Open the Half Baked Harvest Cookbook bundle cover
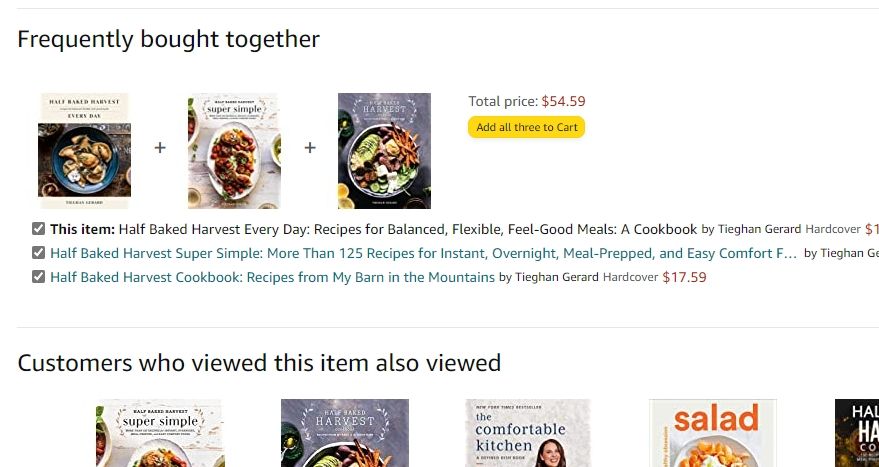The image size is (879, 467). coord(384,150)
